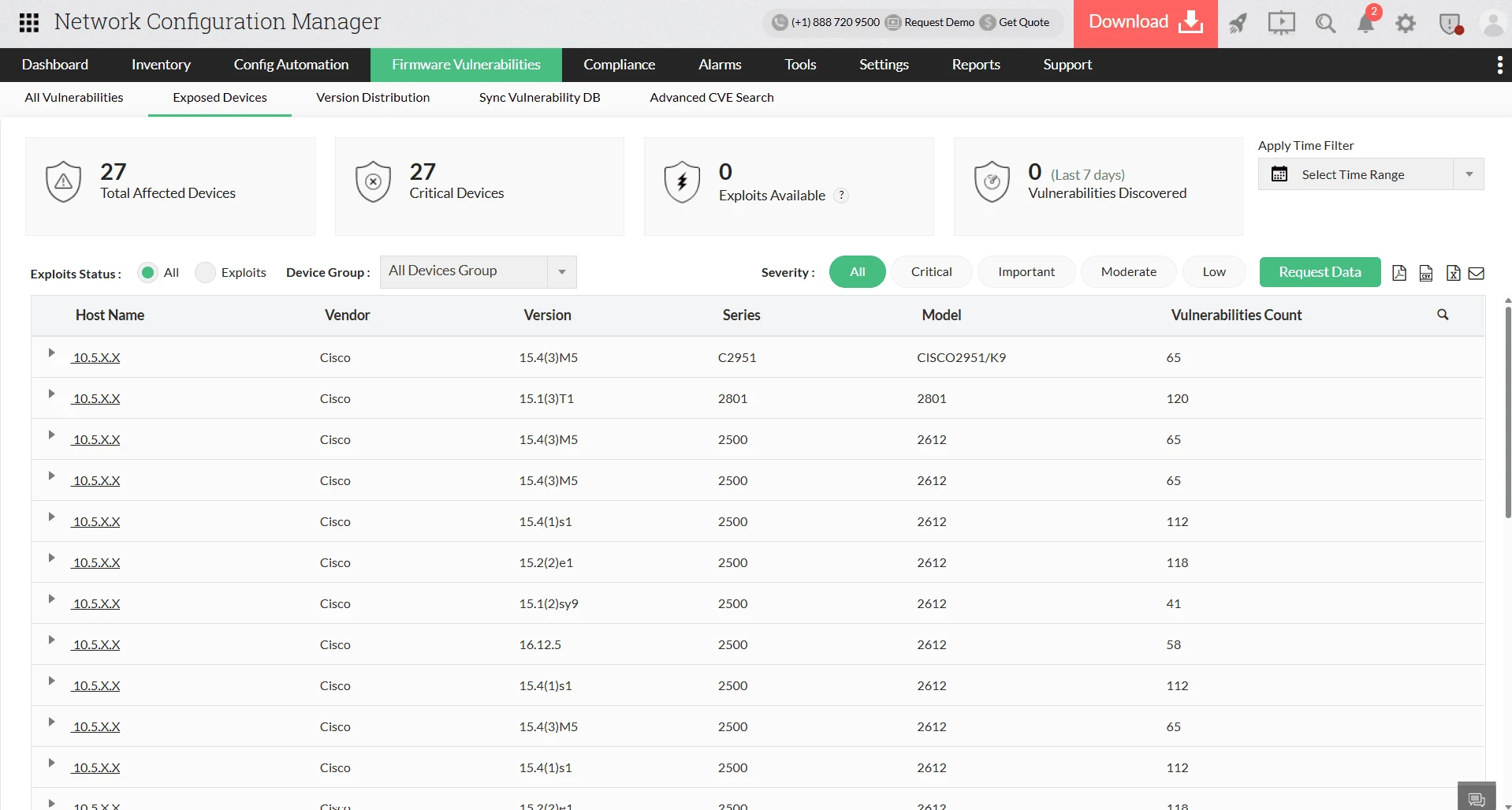Screen dimensions: 1512x810
Task: Click the Request Data button
Action: coord(1320,272)
